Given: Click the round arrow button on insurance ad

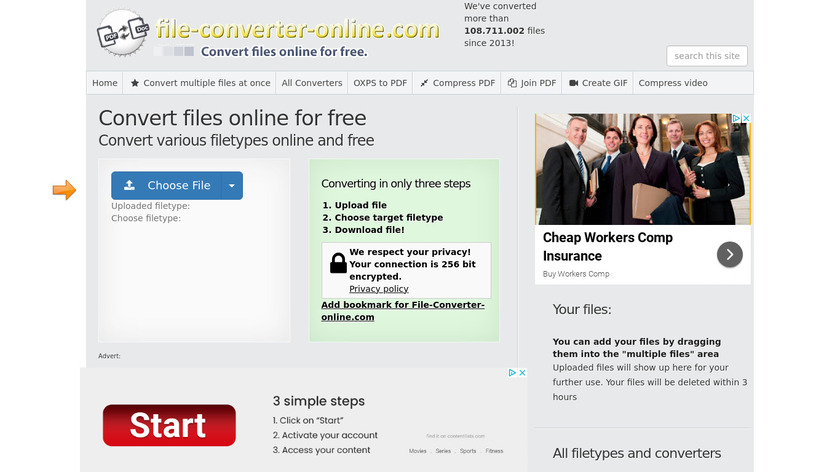Looking at the screenshot, I should click(x=730, y=254).
